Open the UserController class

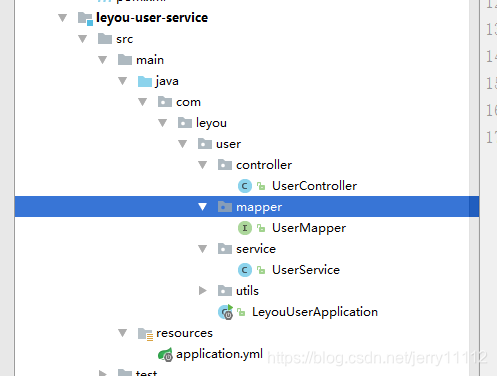(314, 186)
